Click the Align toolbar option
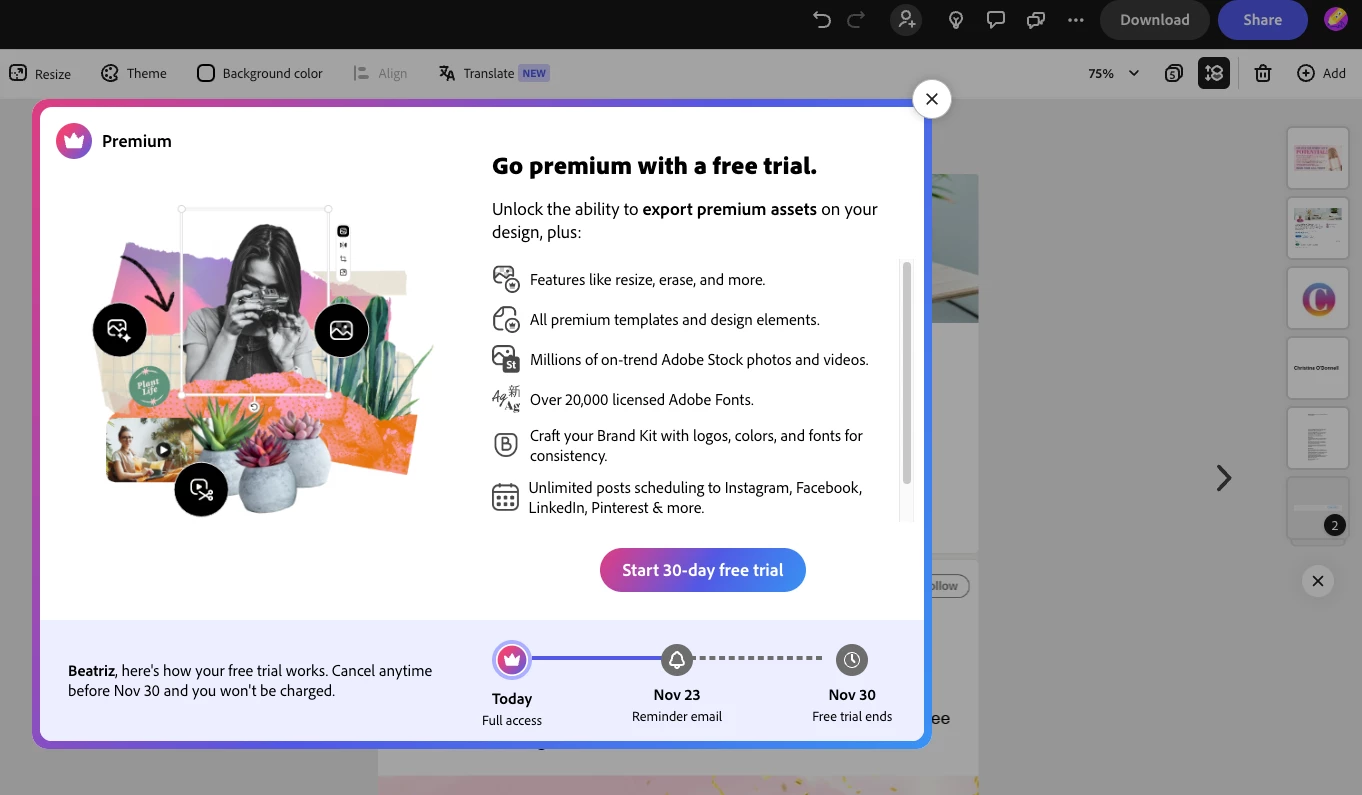 [x=380, y=73]
